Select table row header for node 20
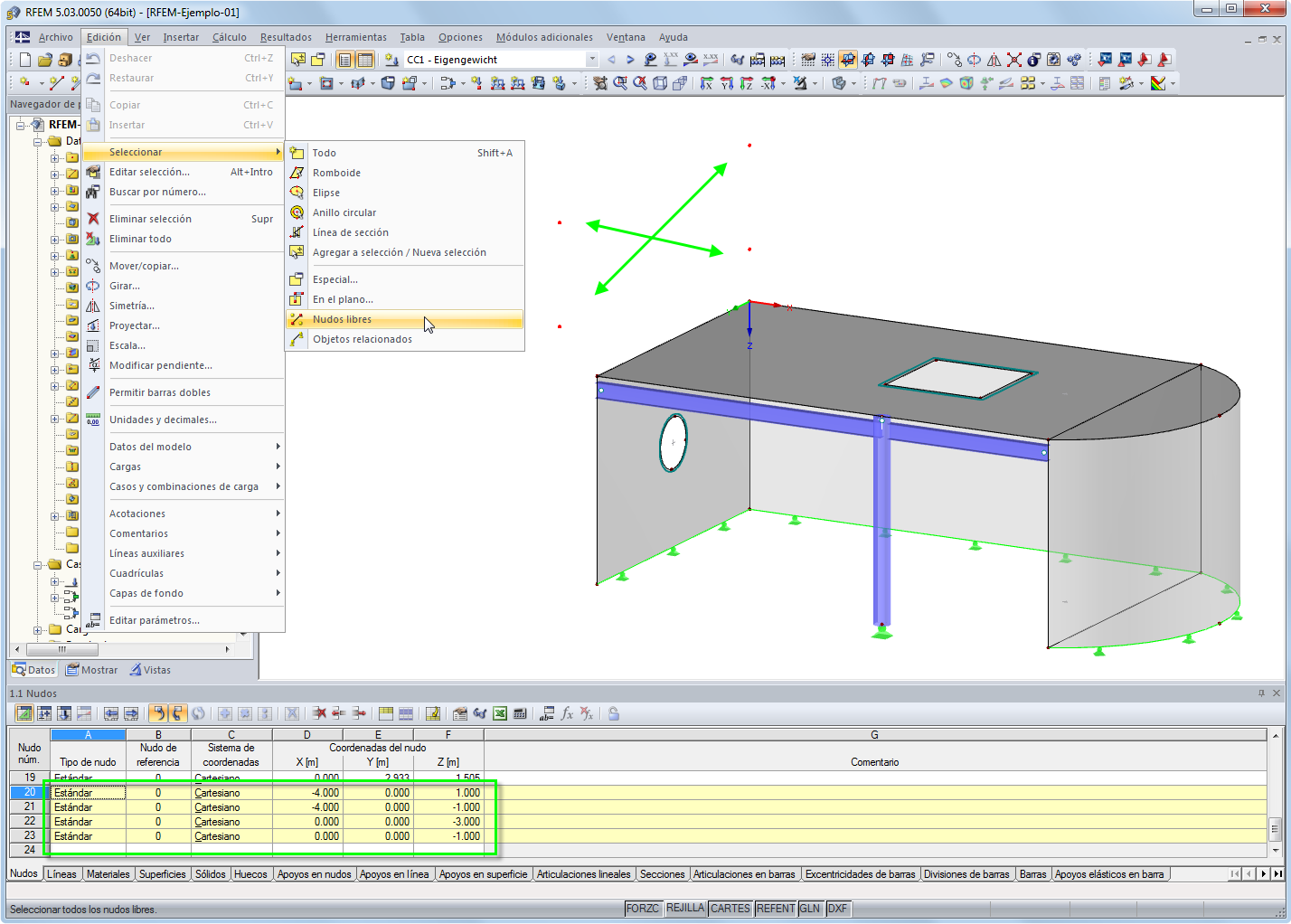This screenshot has height=924, width=1291. coord(30,792)
